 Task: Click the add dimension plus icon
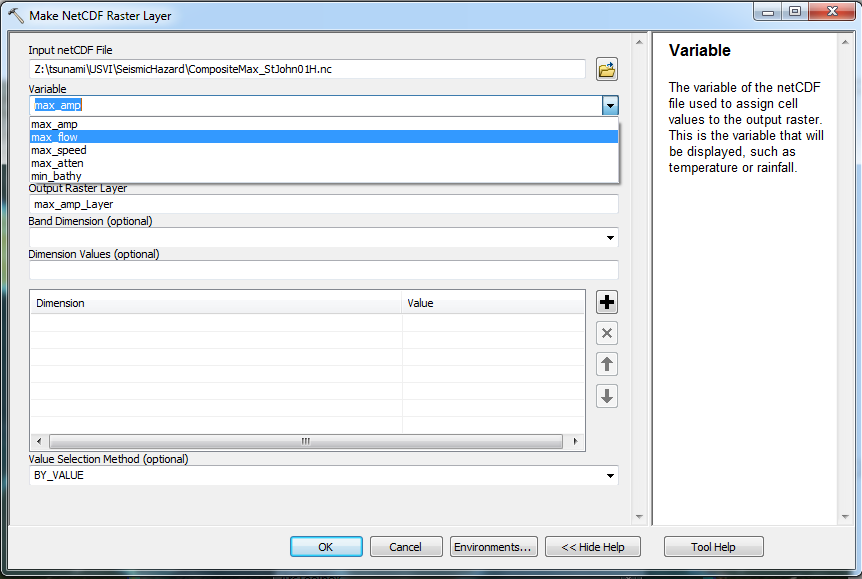606,302
